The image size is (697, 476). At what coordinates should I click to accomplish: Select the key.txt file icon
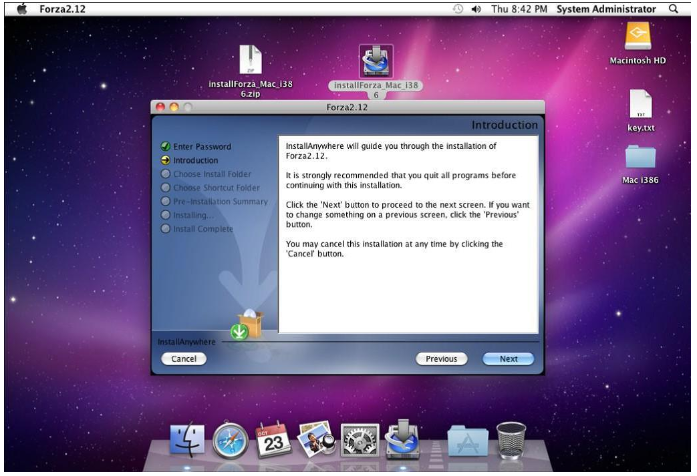(x=641, y=104)
